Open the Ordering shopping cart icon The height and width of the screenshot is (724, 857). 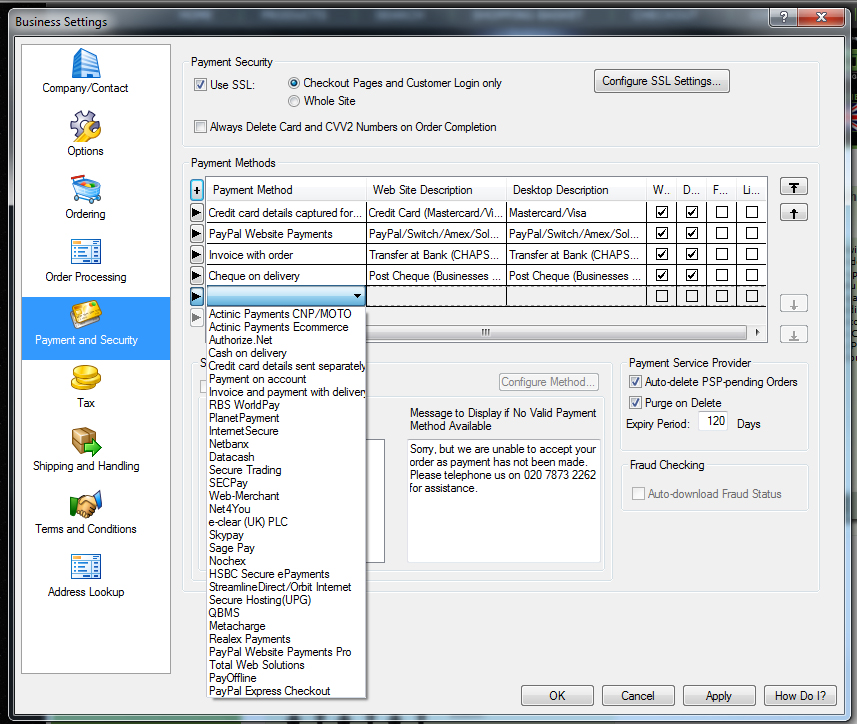pyautogui.click(x=85, y=190)
